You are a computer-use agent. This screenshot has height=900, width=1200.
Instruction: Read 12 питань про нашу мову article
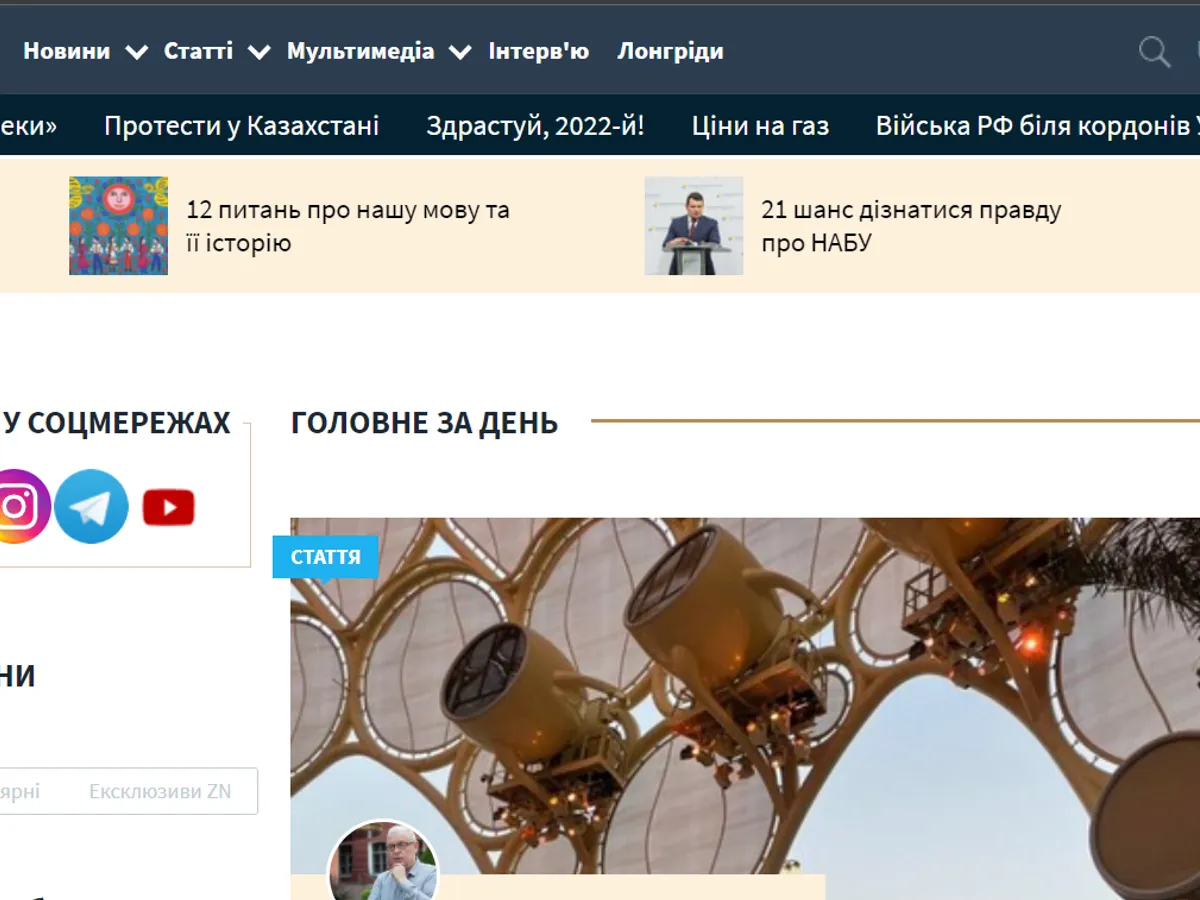click(x=347, y=226)
